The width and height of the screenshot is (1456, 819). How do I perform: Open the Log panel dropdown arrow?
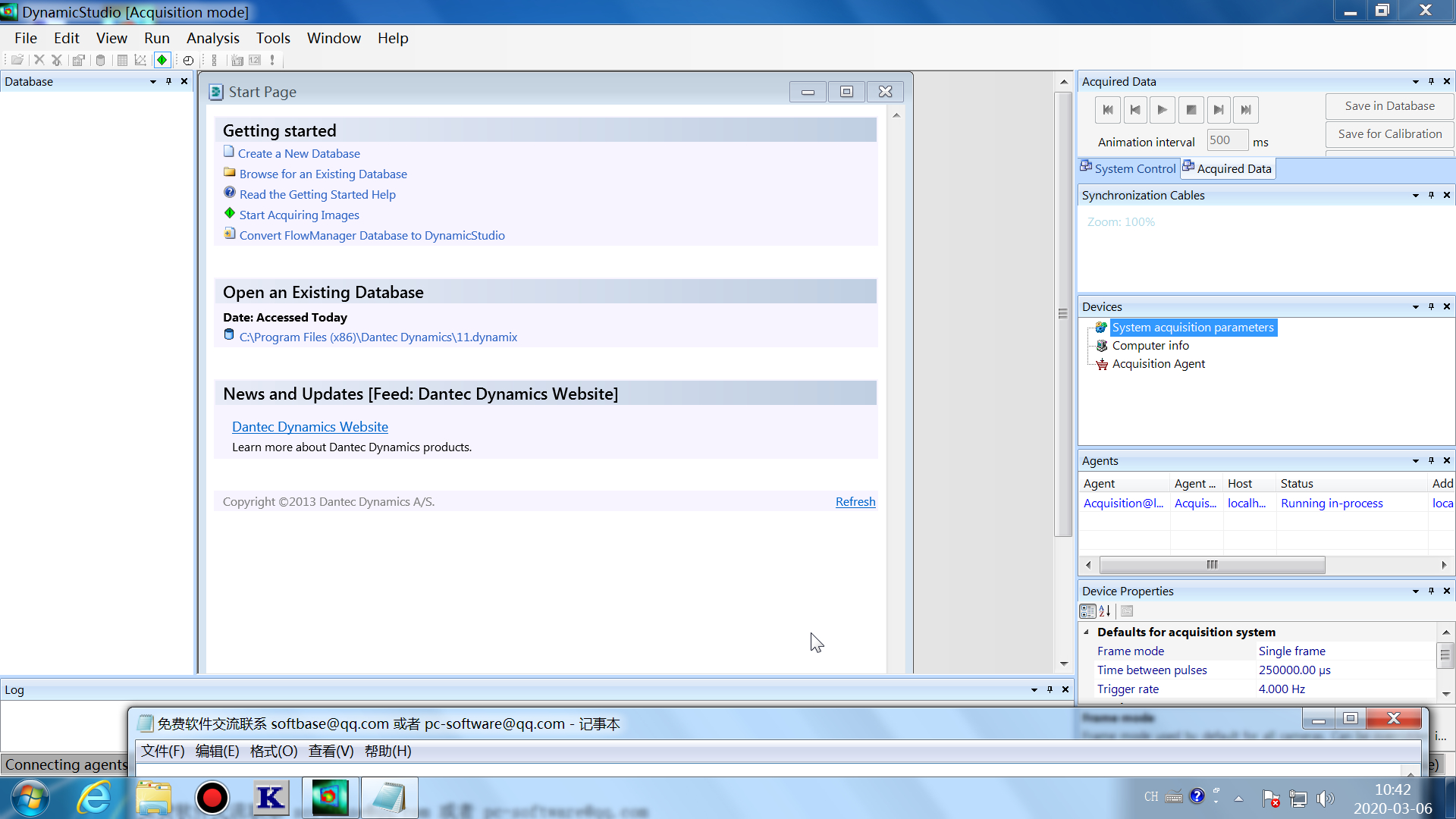(x=1034, y=690)
